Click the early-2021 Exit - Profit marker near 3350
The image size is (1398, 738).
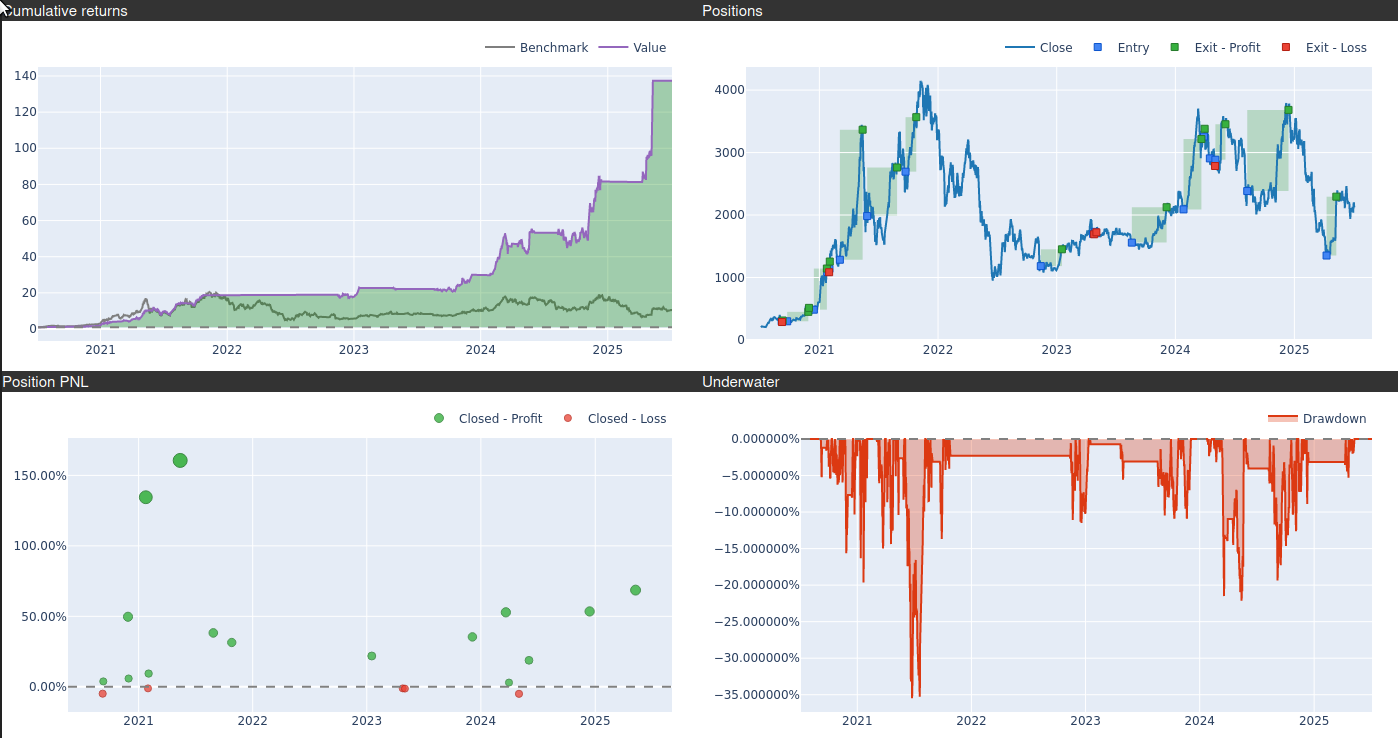tap(862, 130)
